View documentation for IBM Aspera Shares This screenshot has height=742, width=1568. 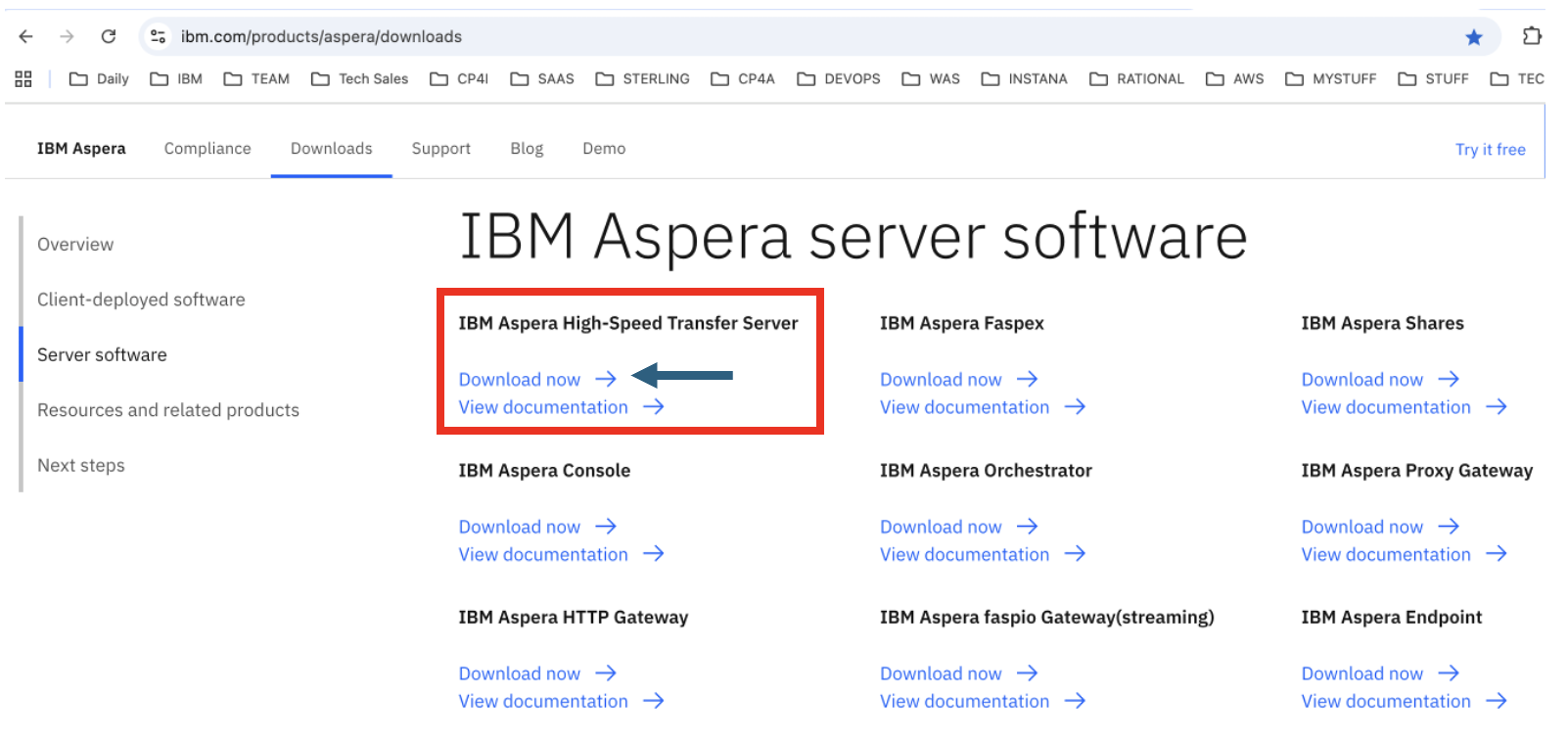coord(1405,407)
